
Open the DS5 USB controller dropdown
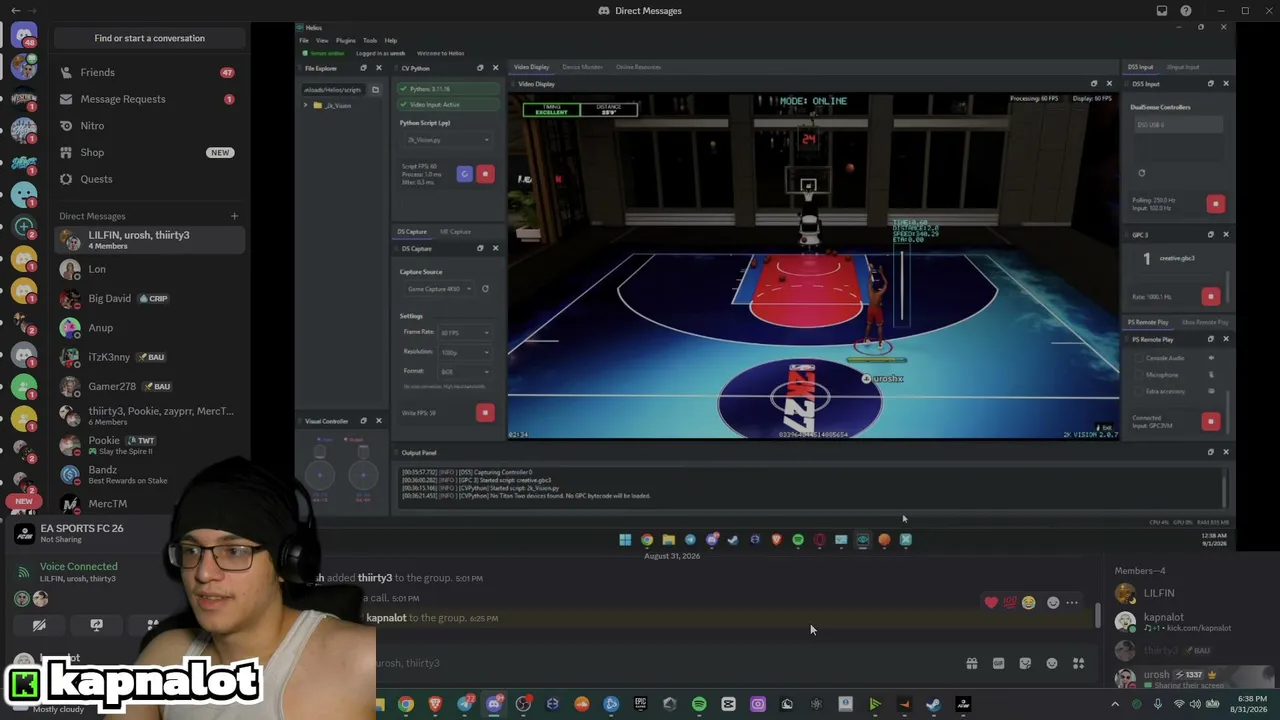(1178, 125)
